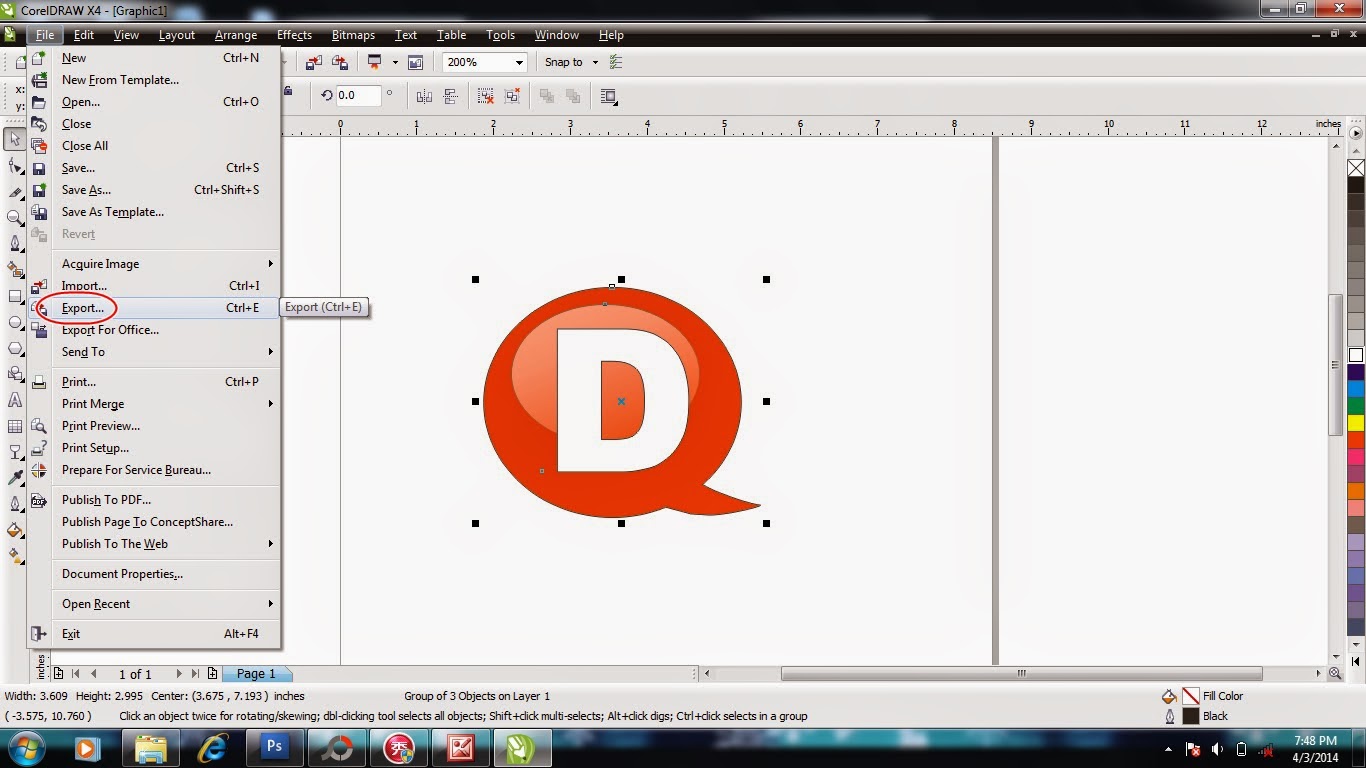Open Photoshop from the Windows taskbar
Image resolution: width=1366 pixels, height=768 pixels.
[x=273, y=747]
